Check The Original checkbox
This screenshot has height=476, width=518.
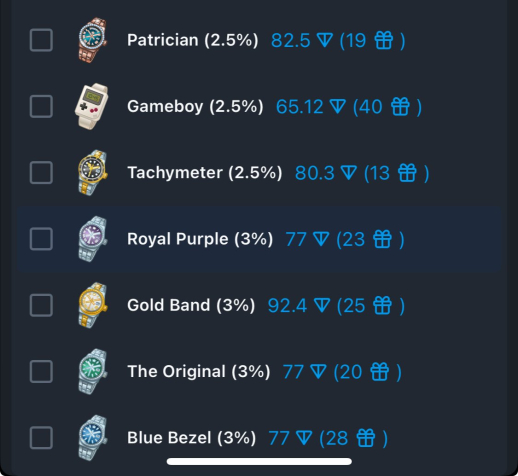[x=41, y=371]
